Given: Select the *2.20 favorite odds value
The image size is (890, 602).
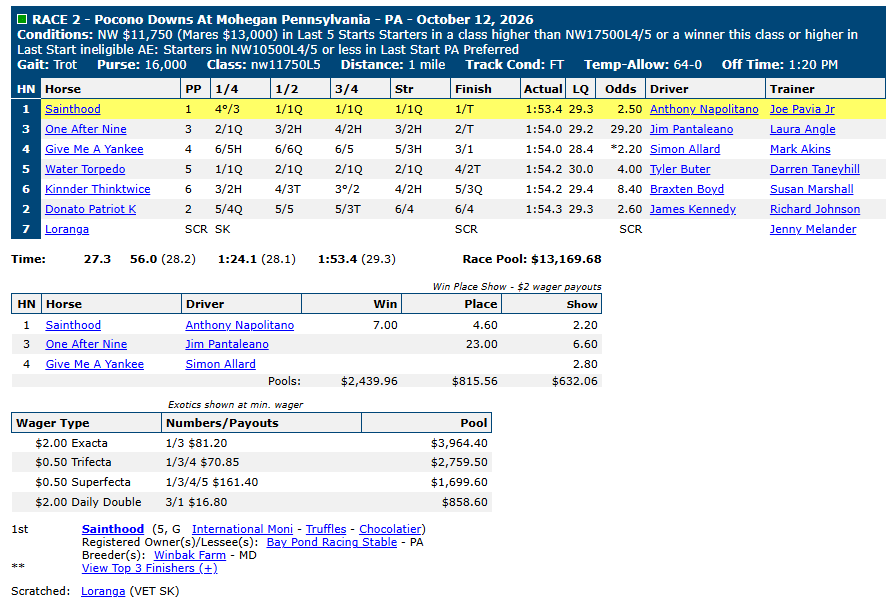Looking at the screenshot, I should pos(626,149).
